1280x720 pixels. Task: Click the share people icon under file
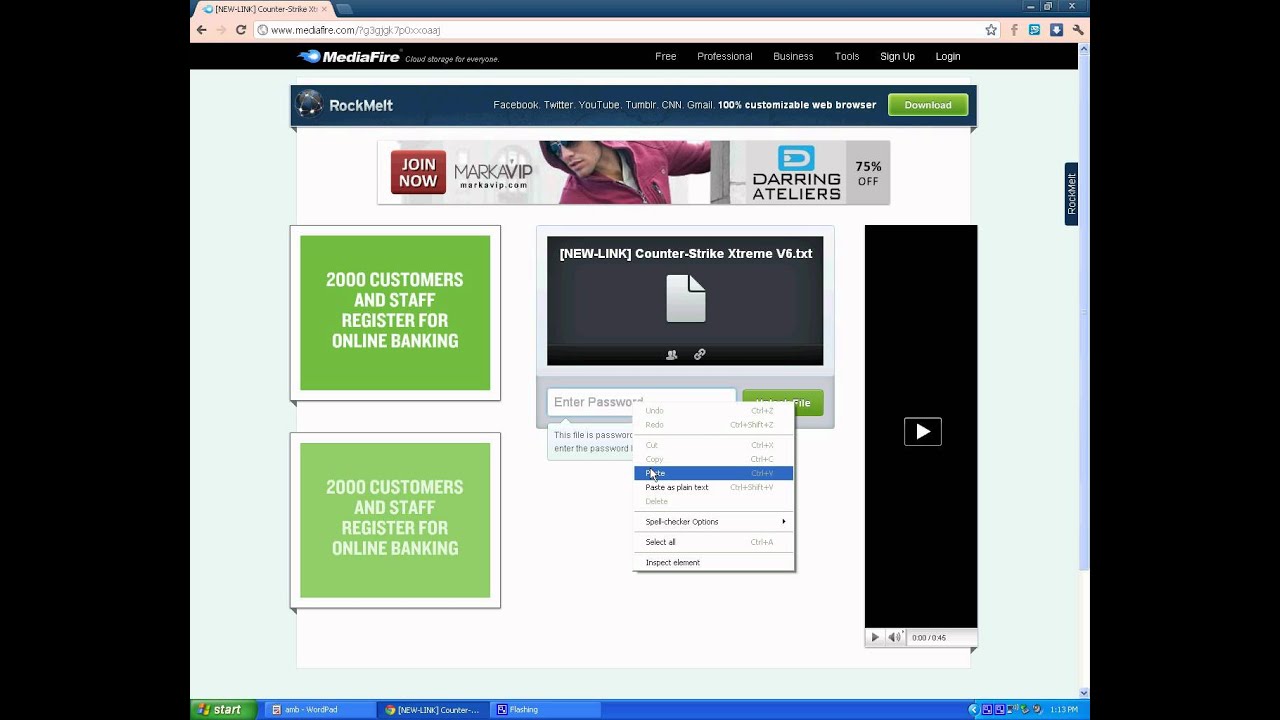[672, 354]
